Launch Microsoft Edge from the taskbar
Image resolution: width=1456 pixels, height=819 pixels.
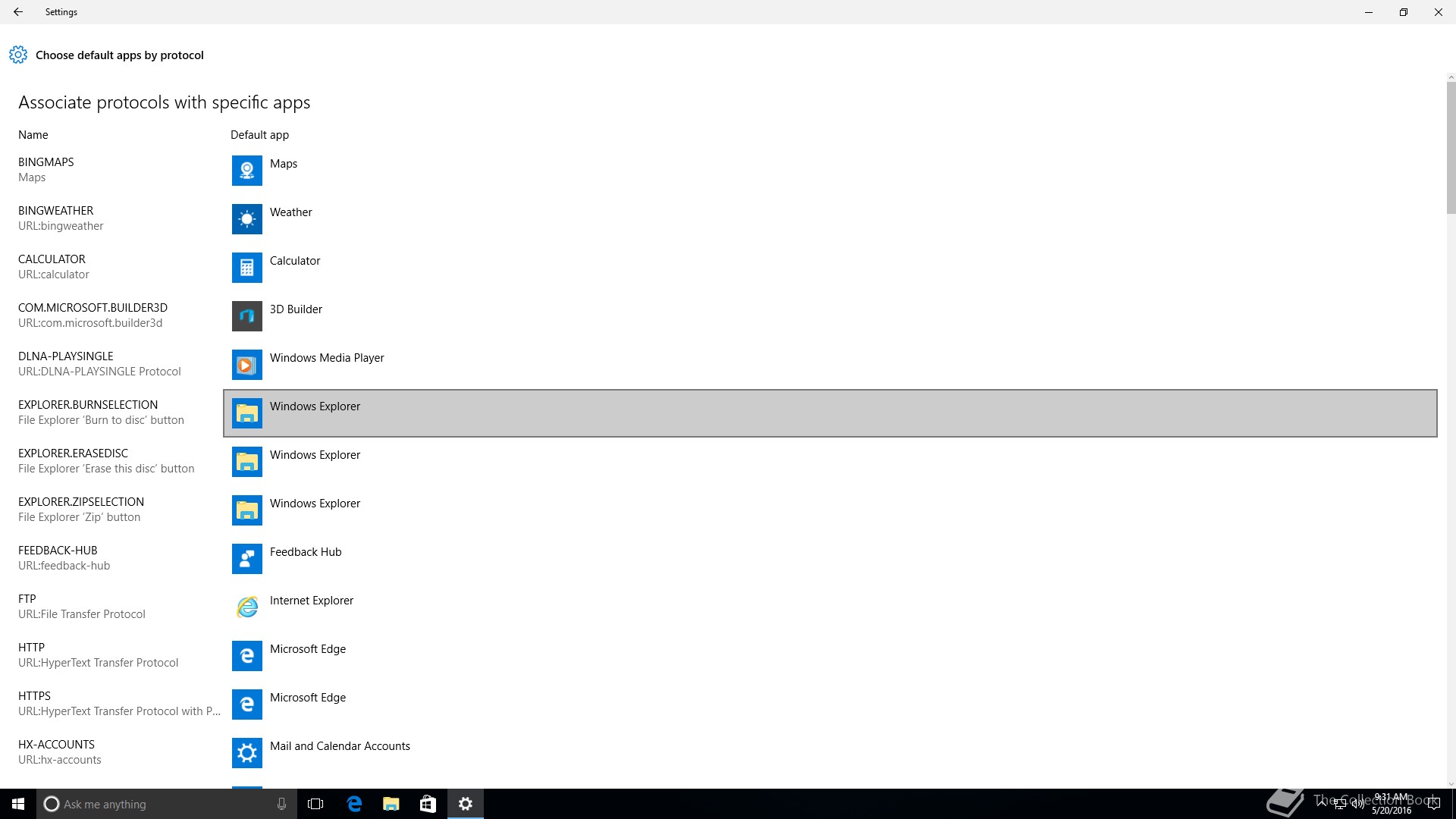(x=354, y=804)
